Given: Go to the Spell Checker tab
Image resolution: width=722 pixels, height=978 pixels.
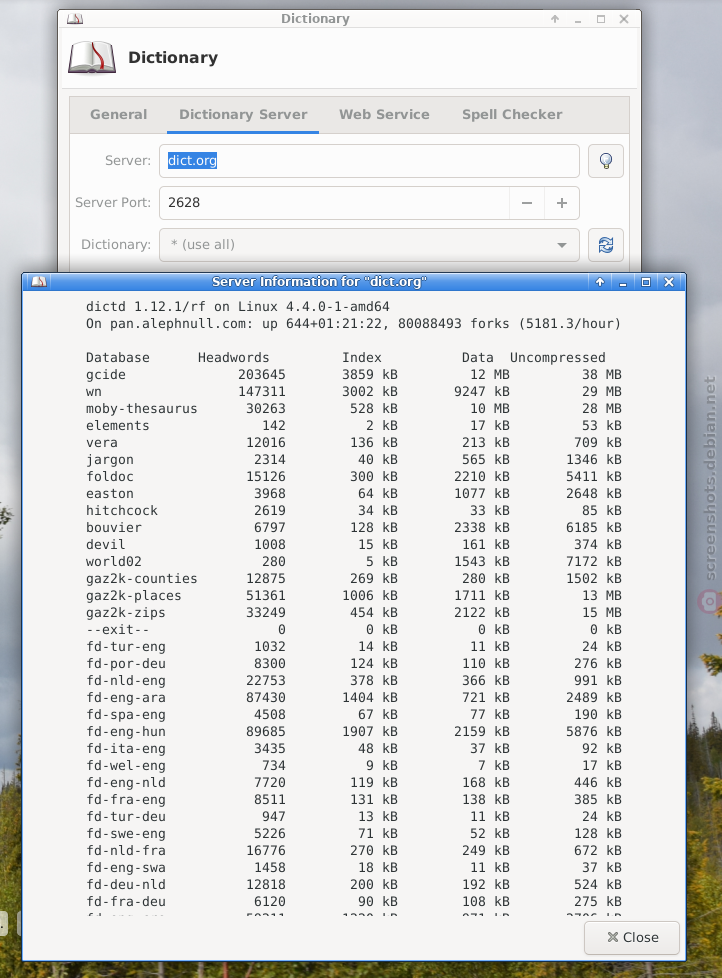Looking at the screenshot, I should (x=512, y=115).
